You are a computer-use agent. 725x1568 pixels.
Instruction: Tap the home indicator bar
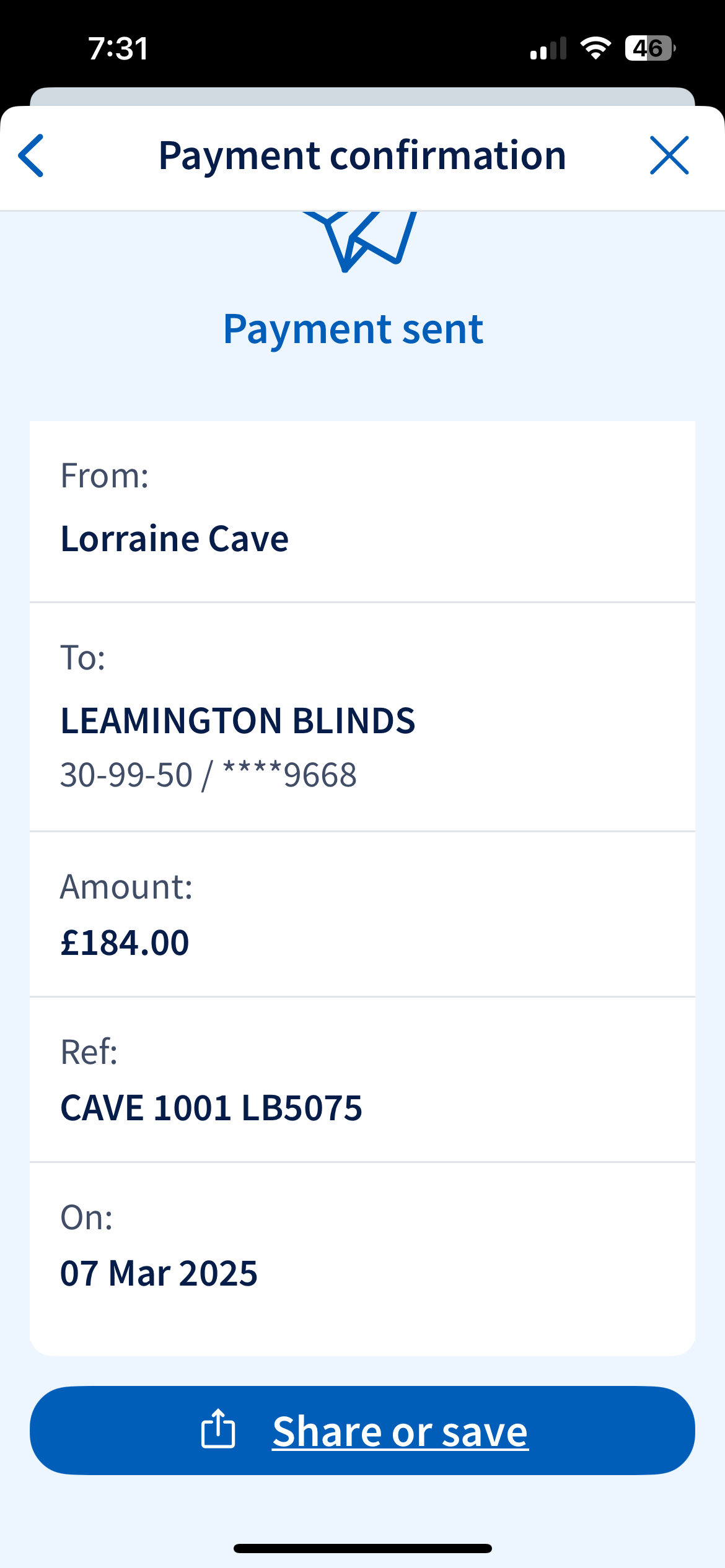362,1548
